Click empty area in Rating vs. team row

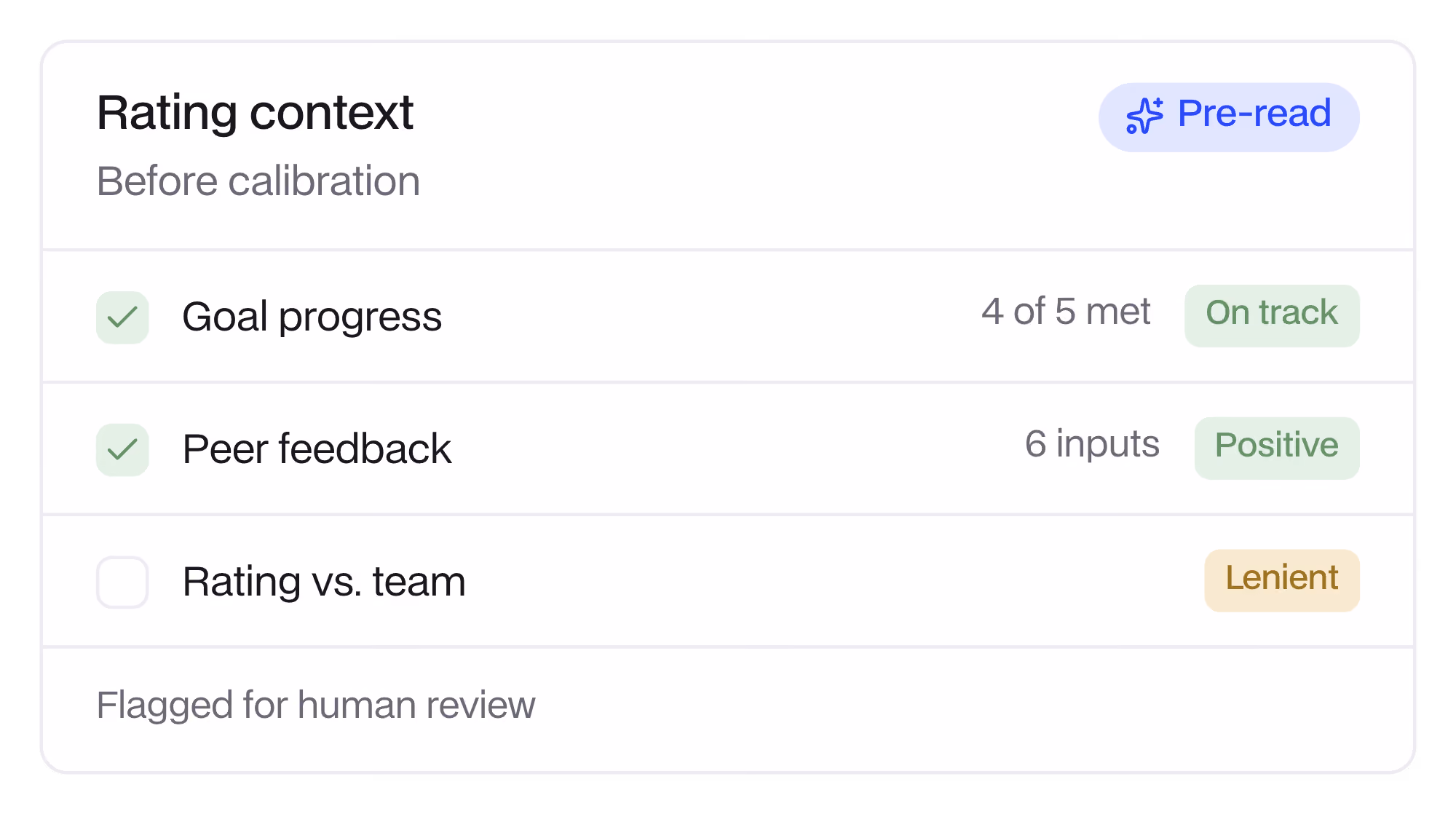[x=830, y=581]
